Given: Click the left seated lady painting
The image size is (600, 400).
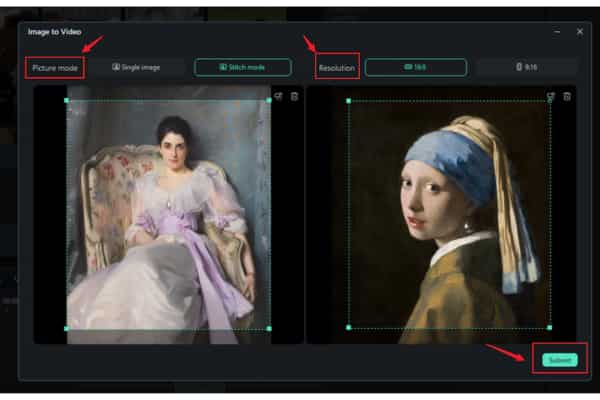Looking at the screenshot, I should point(169,214).
